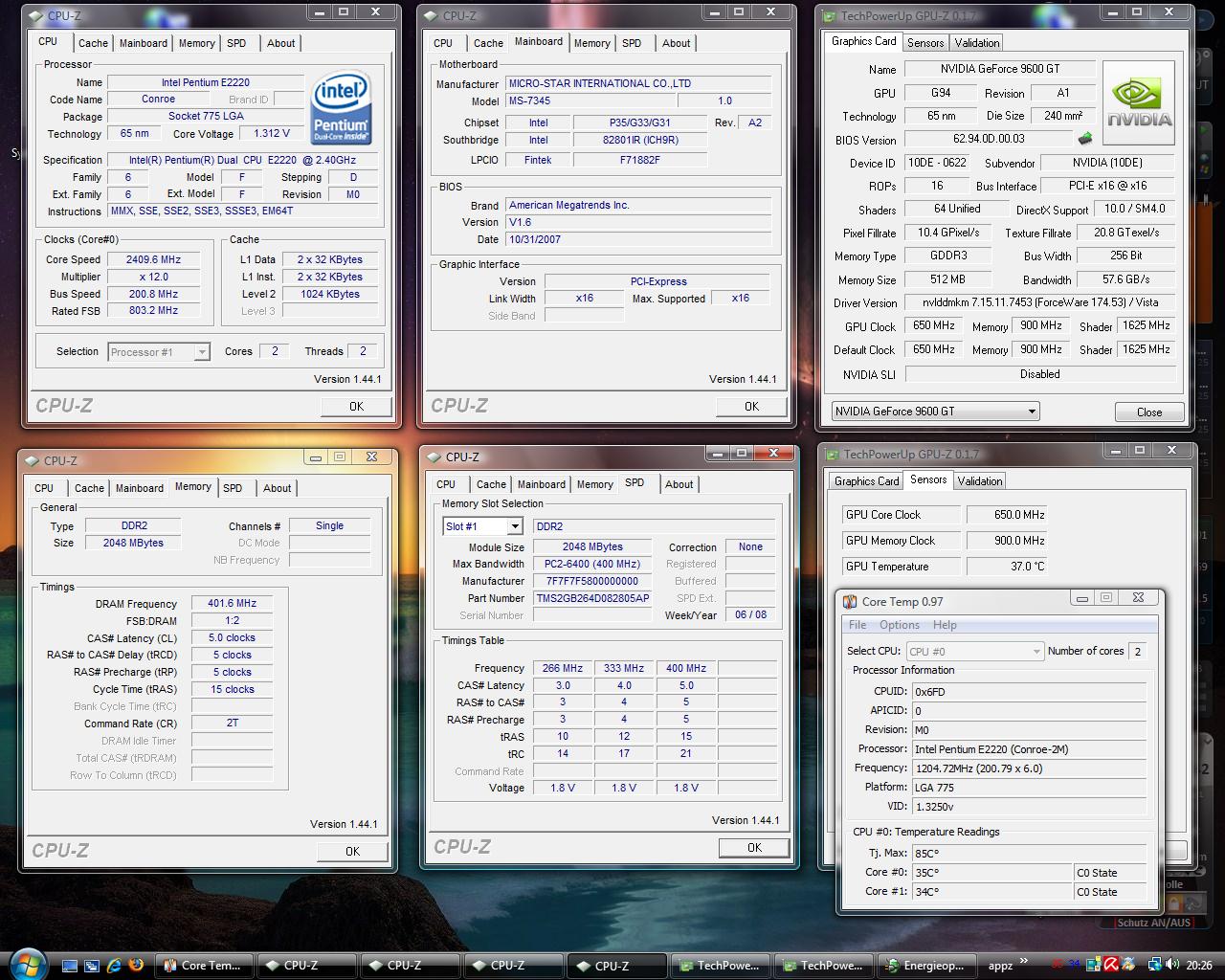Click the Intel Pentium logo in CPU-Z

point(341,105)
